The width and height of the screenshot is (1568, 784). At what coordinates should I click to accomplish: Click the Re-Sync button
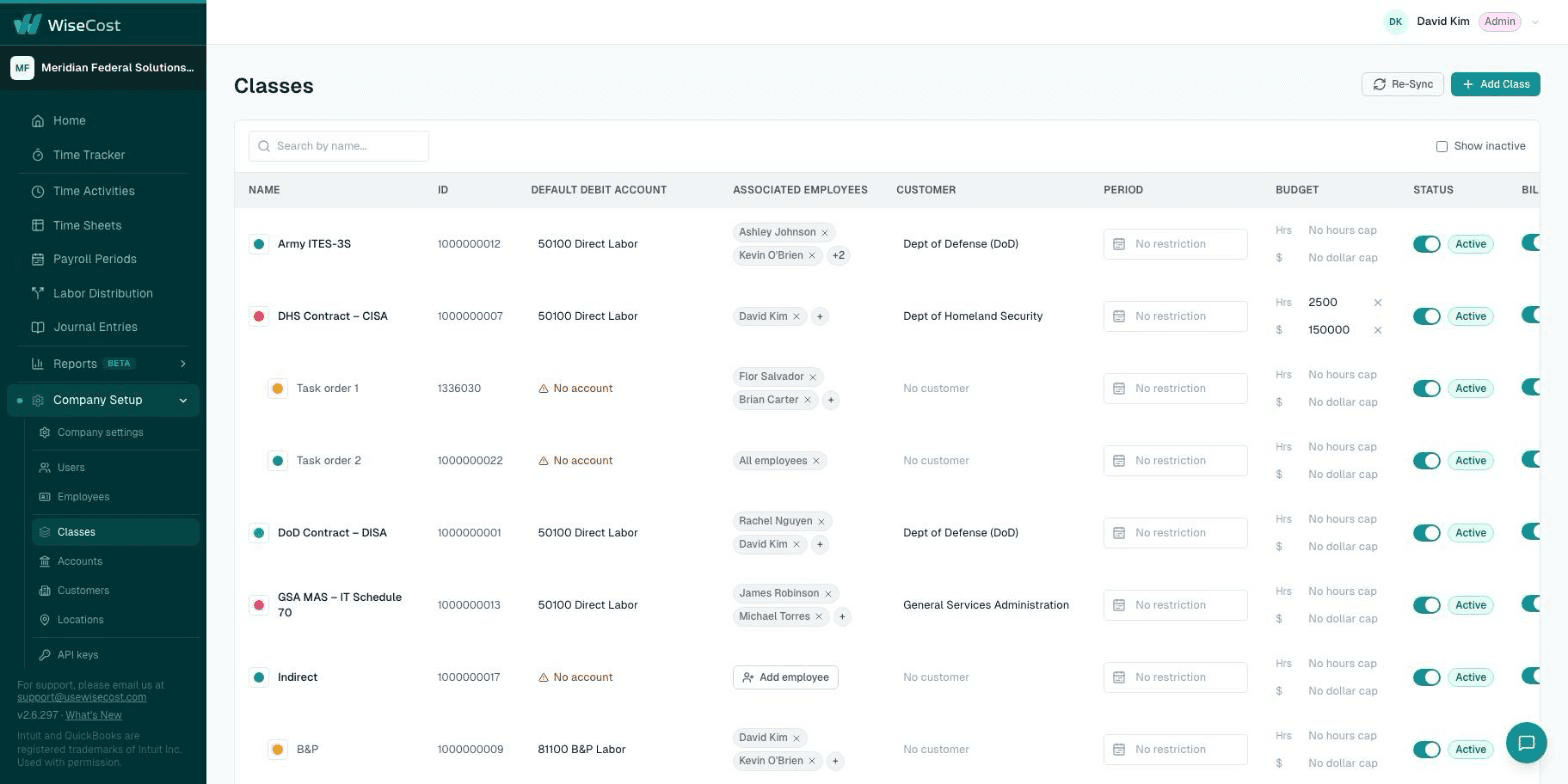[x=1402, y=84]
